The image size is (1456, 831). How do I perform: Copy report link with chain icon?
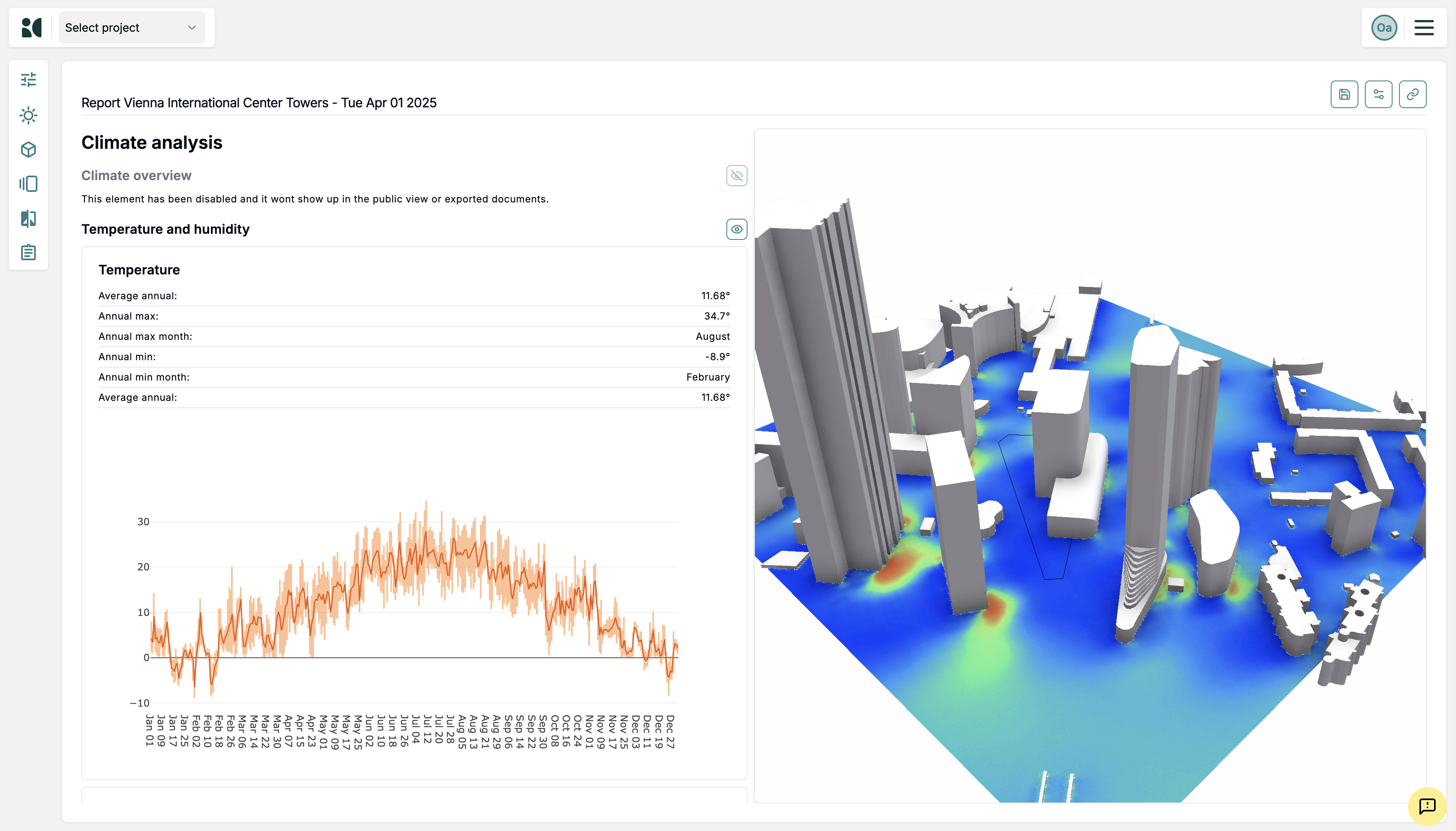[x=1412, y=94]
